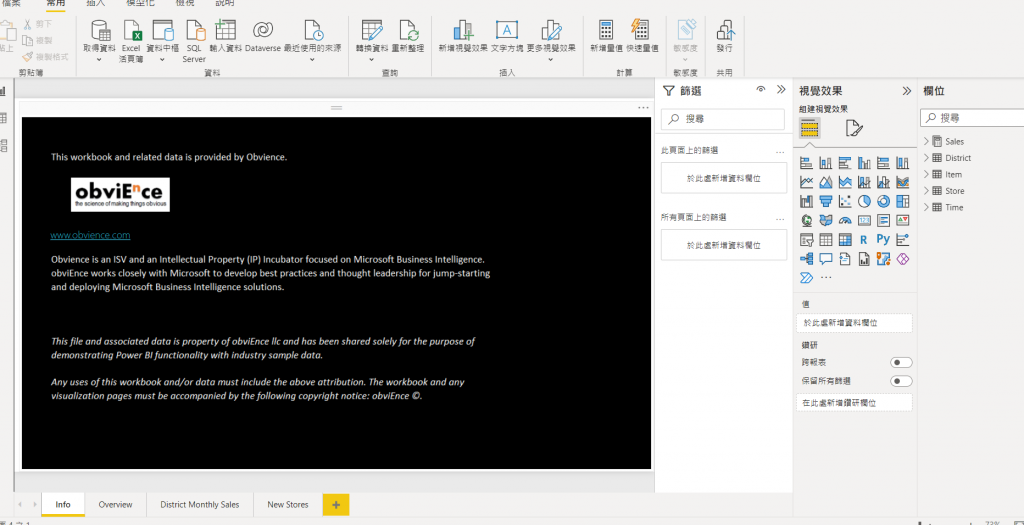1024x525 pixels.
Task: Open the 取得資料 dropdown arrow
Action: [x=99, y=59]
